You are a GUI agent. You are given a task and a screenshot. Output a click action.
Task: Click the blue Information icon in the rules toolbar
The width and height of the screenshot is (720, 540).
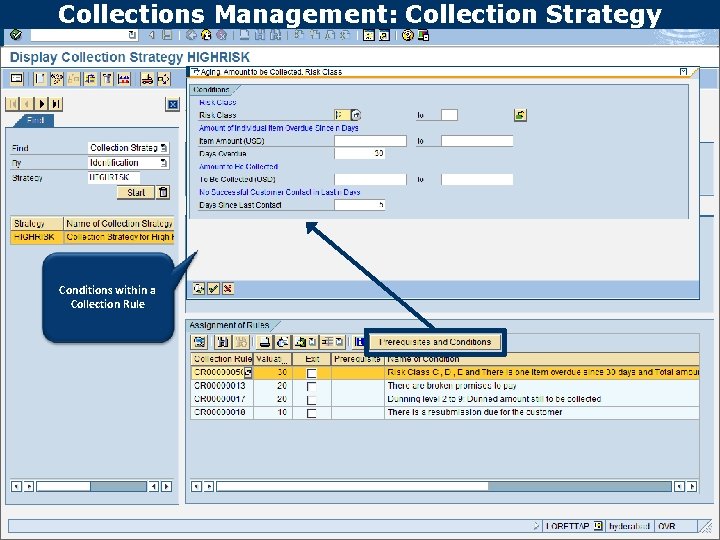pyautogui.click(x=360, y=342)
